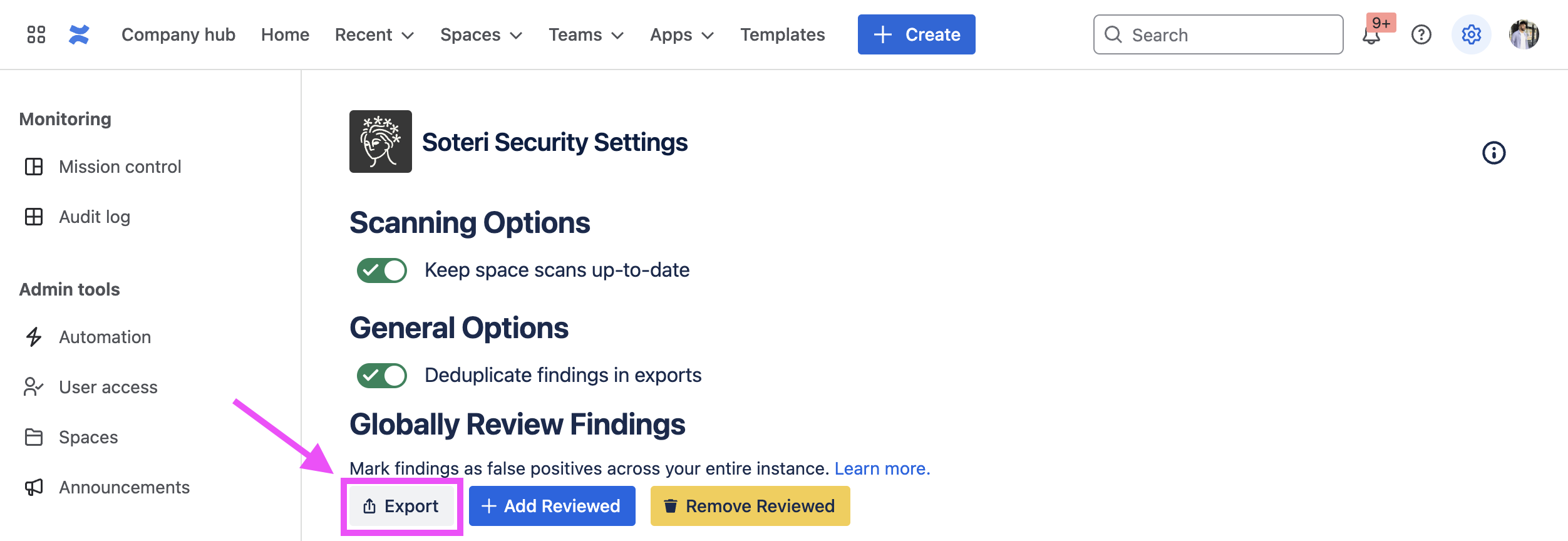Expand the Teams dropdown
The height and width of the screenshot is (541, 1568).
click(x=587, y=34)
